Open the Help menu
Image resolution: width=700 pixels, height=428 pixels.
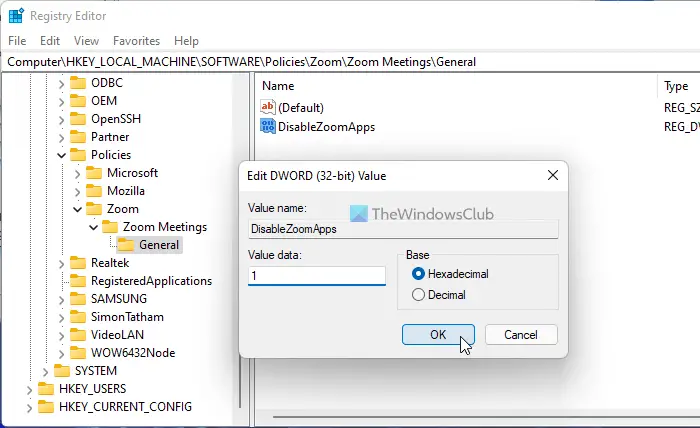click(186, 41)
